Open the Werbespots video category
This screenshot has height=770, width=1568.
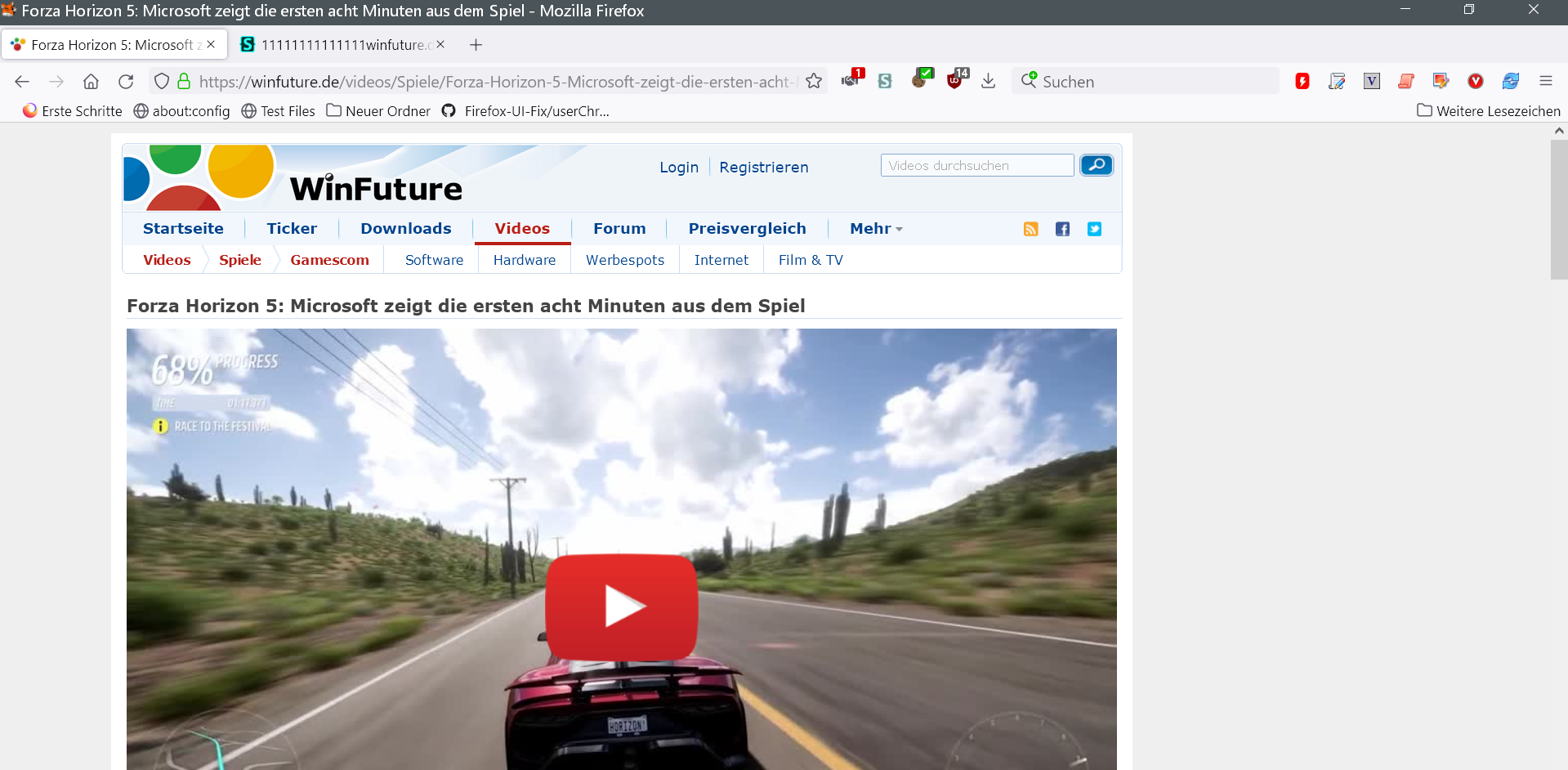[625, 260]
